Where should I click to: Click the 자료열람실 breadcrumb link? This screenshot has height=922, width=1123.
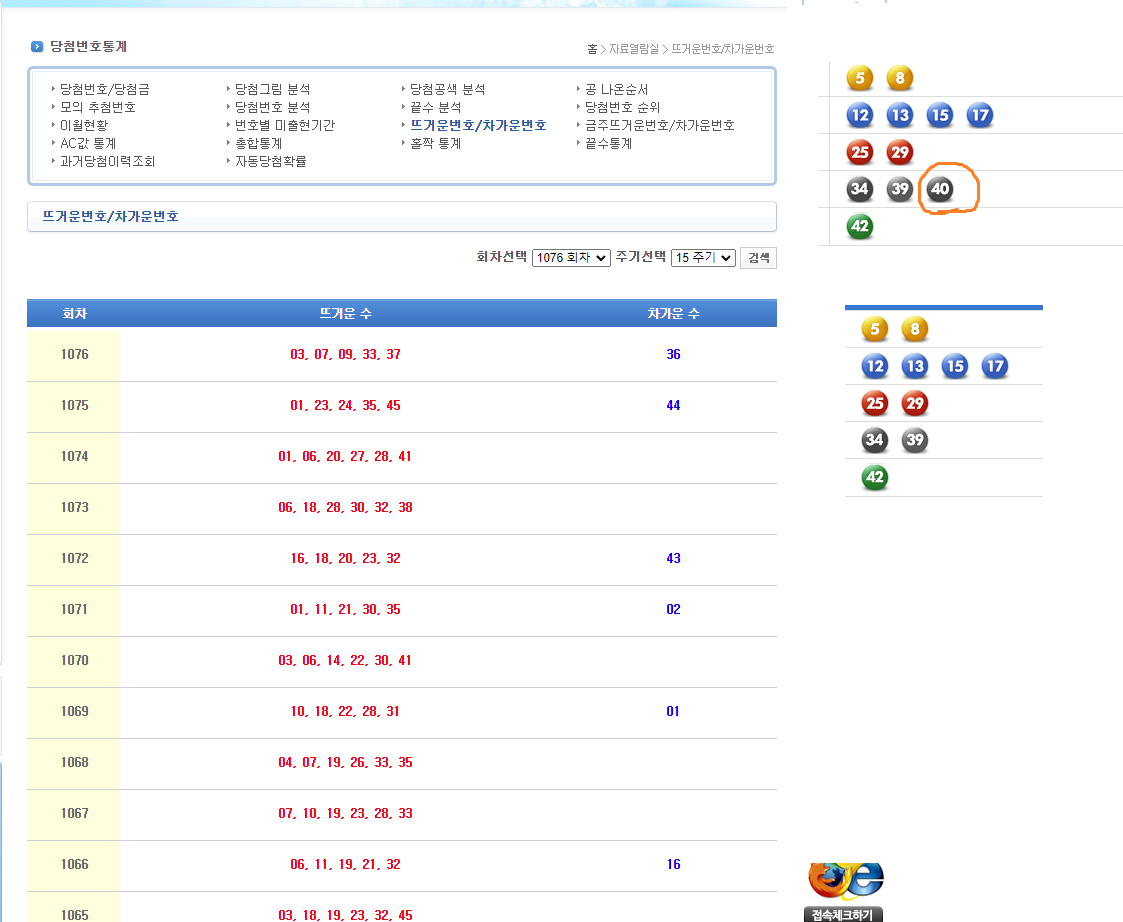(634, 49)
